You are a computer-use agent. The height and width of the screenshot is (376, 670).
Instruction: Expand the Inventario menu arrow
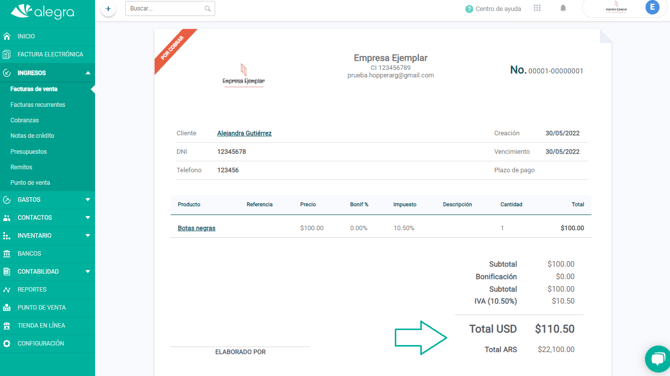[88, 236]
